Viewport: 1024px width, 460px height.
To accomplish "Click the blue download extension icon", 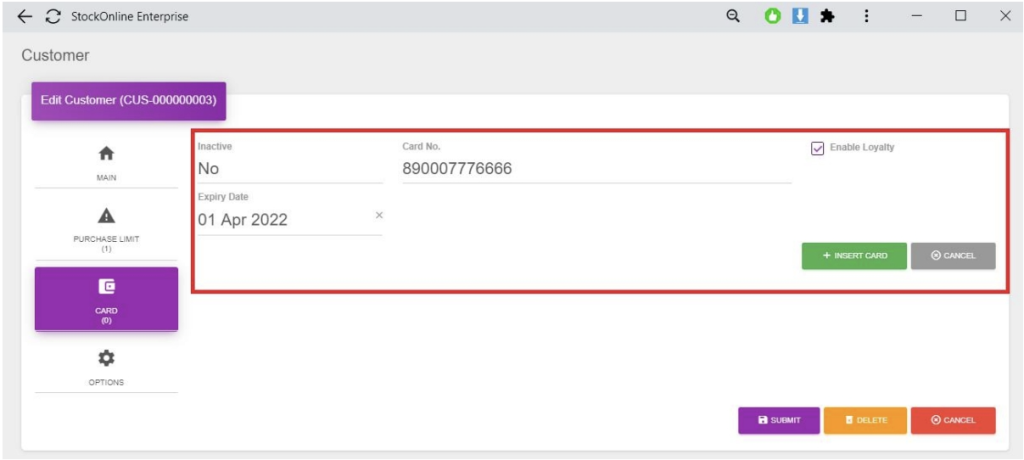I will click(800, 16).
